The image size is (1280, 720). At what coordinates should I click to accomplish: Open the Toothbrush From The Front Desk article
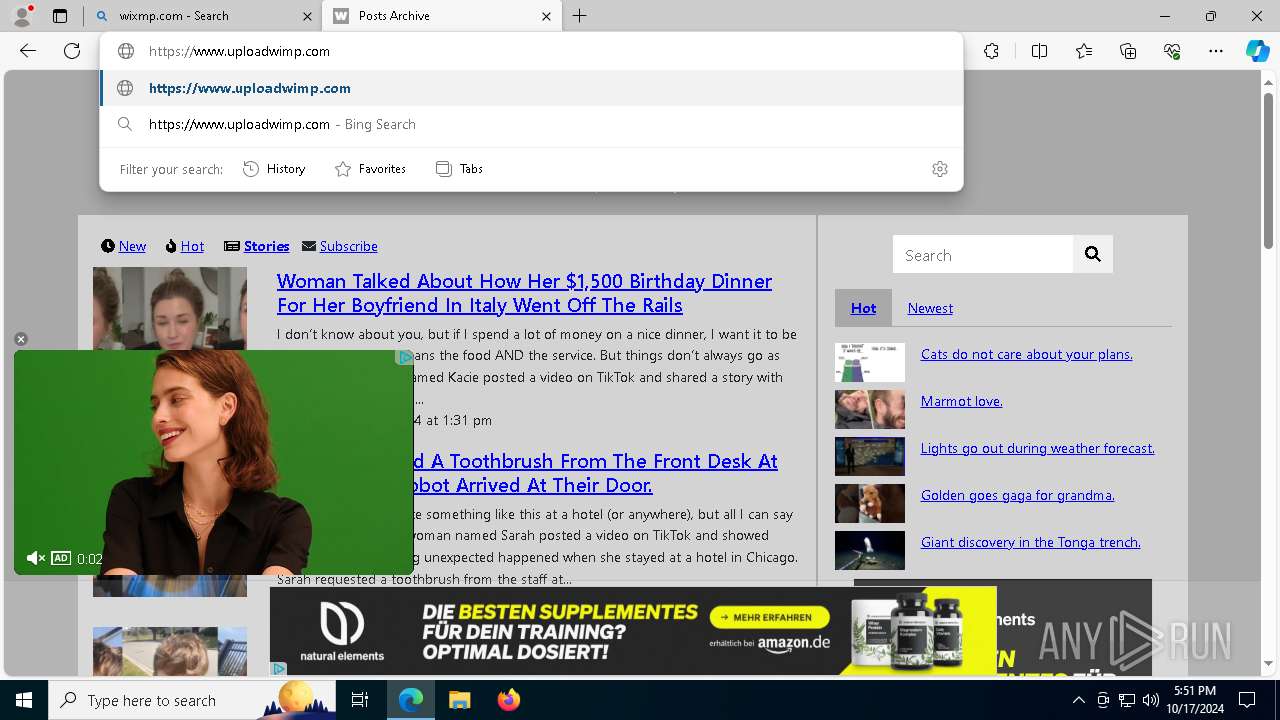click(595, 473)
